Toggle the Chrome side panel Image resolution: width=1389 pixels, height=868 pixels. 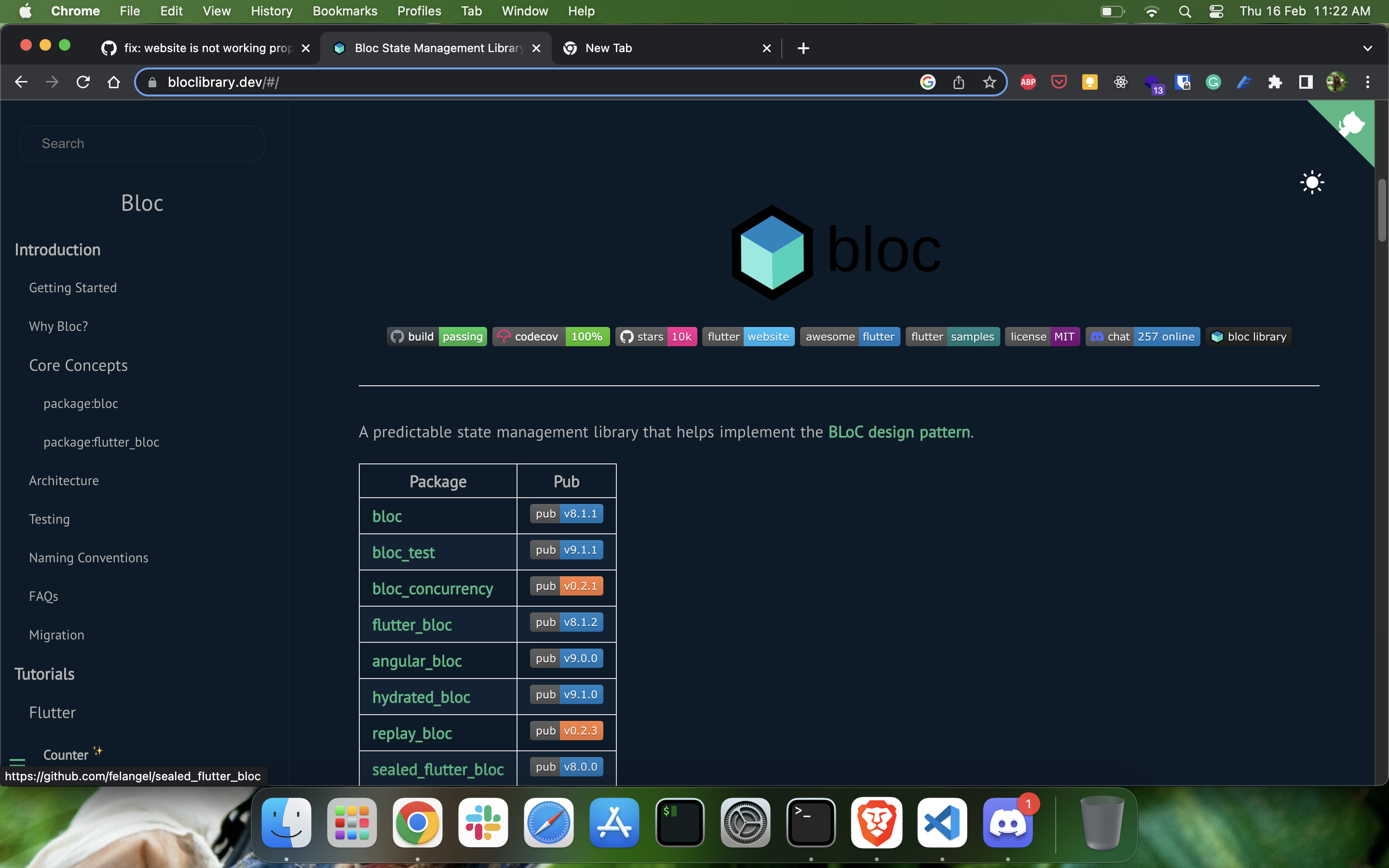point(1305,82)
